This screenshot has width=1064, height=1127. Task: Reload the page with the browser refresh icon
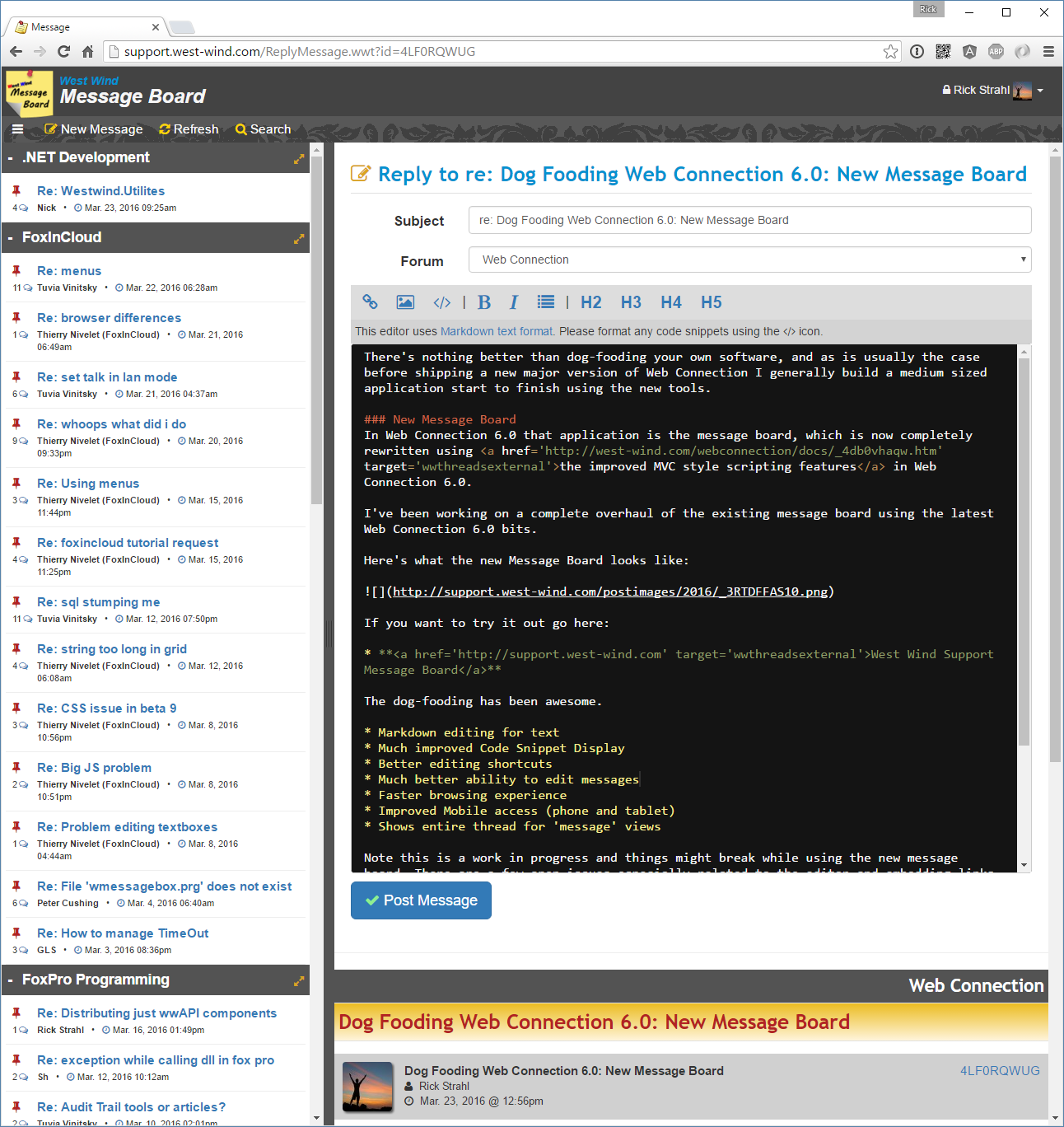(63, 51)
